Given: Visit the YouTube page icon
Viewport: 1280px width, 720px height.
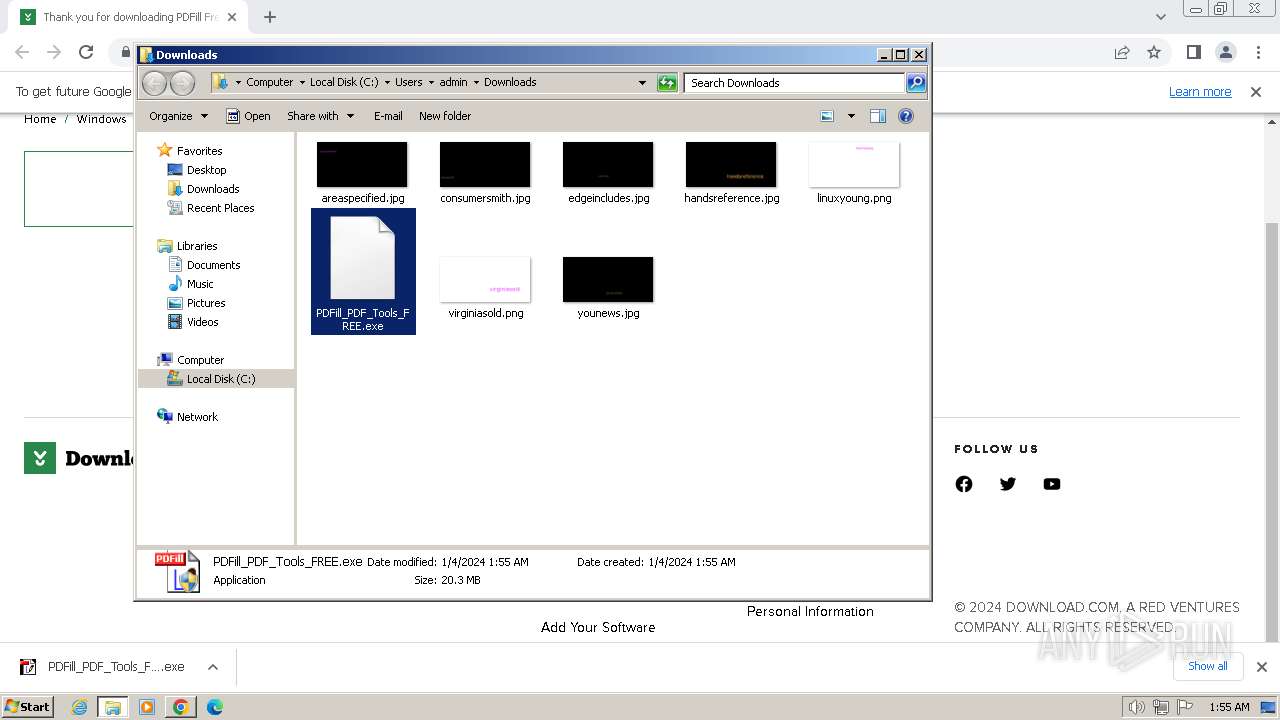Looking at the screenshot, I should [x=1052, y=484].
